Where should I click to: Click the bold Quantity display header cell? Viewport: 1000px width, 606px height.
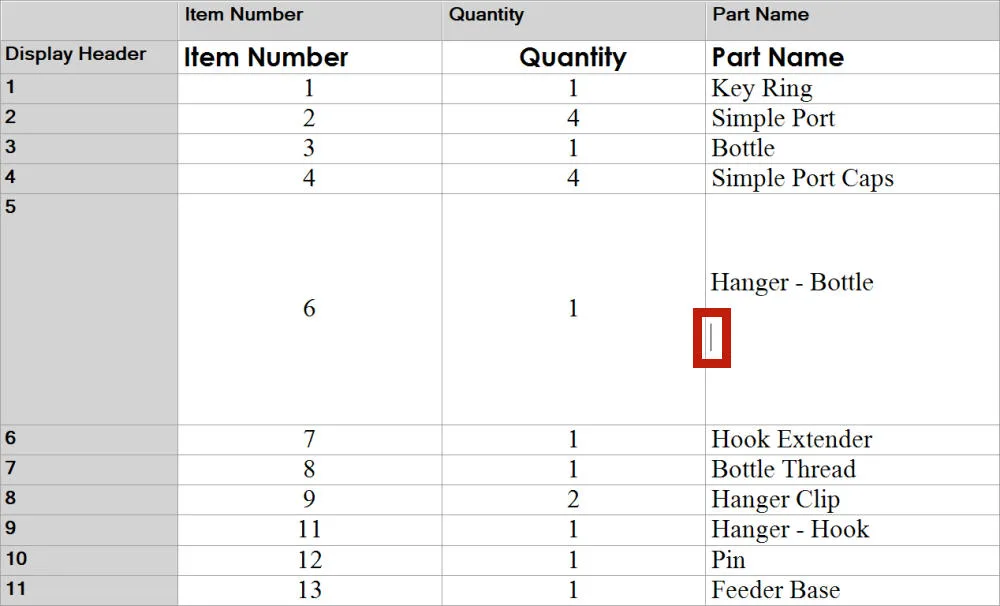(x=573, y=57)
